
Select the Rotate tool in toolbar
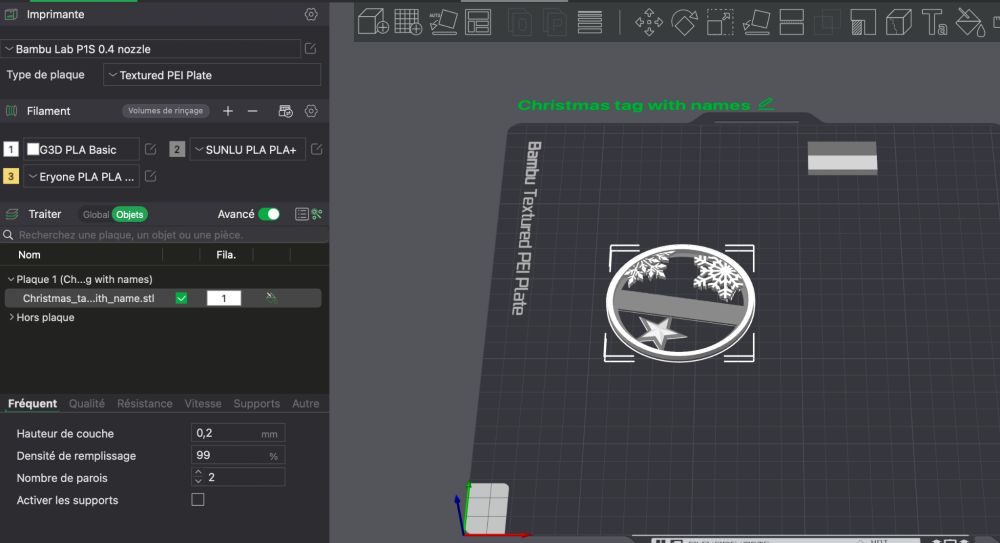click(683, 22)
